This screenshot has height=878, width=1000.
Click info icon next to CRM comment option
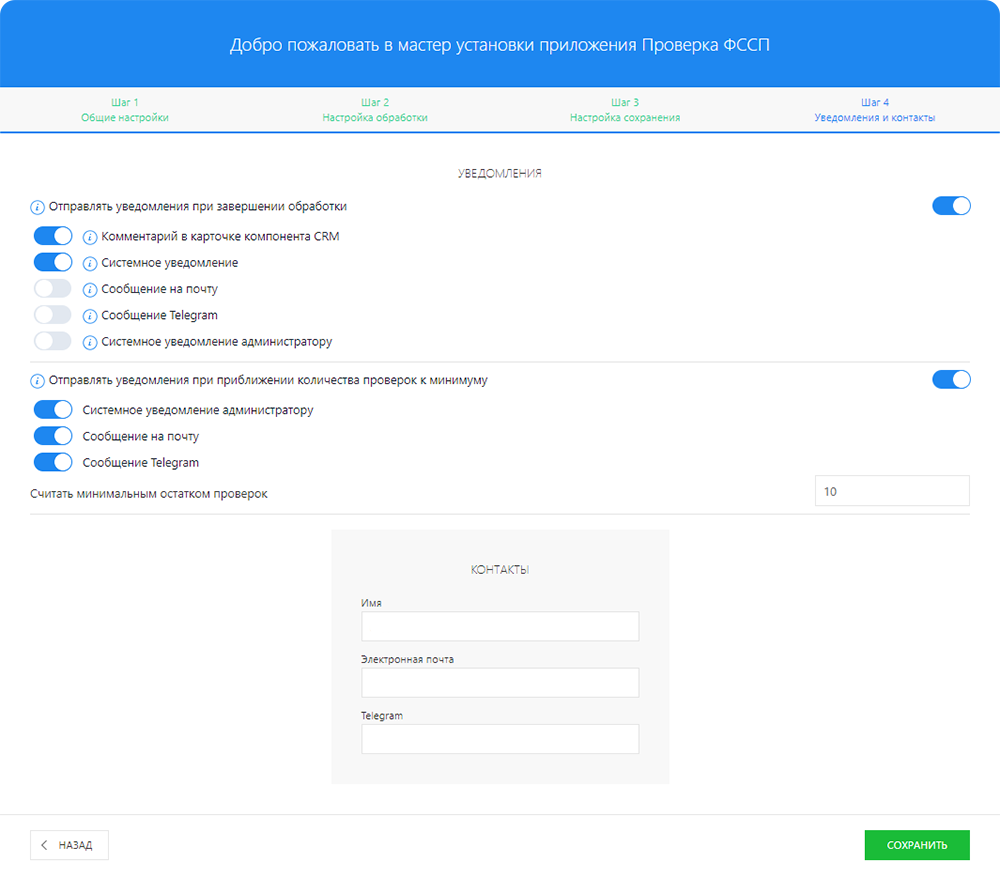90,237
